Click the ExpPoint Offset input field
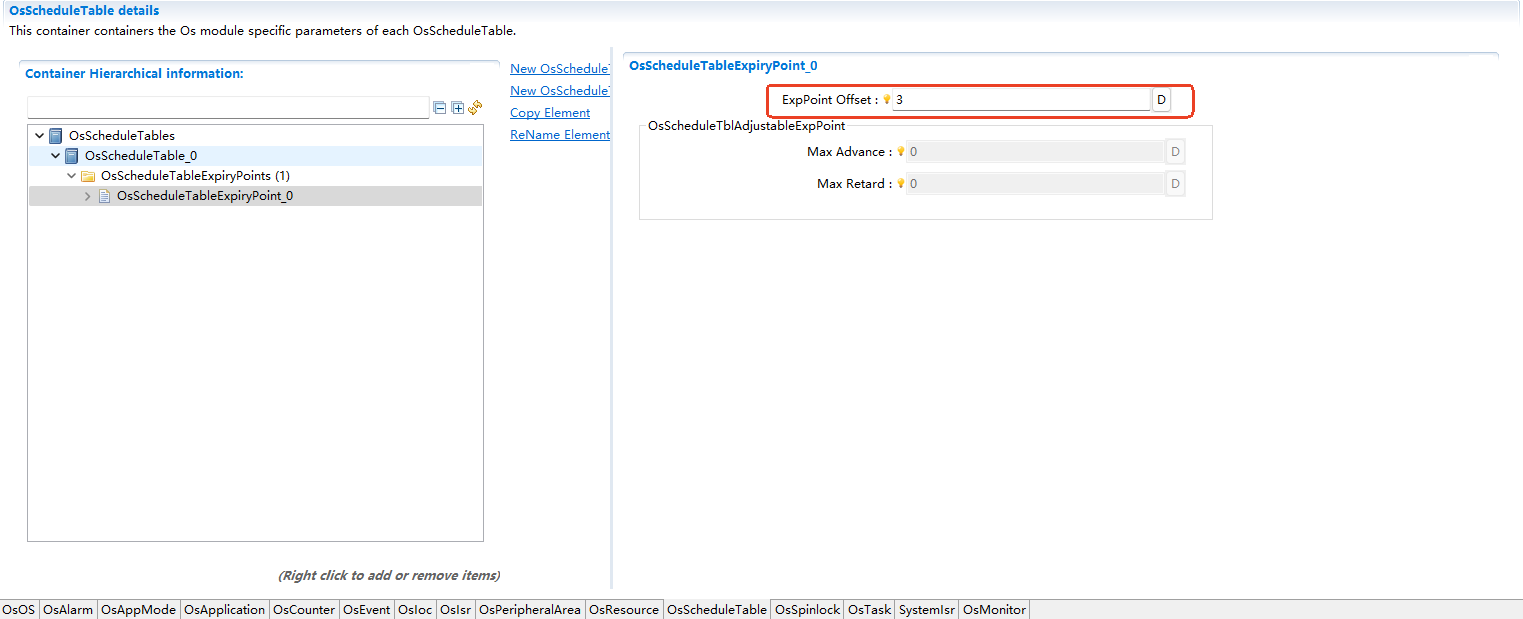 pyautogui.click(x=1020, y=100)
